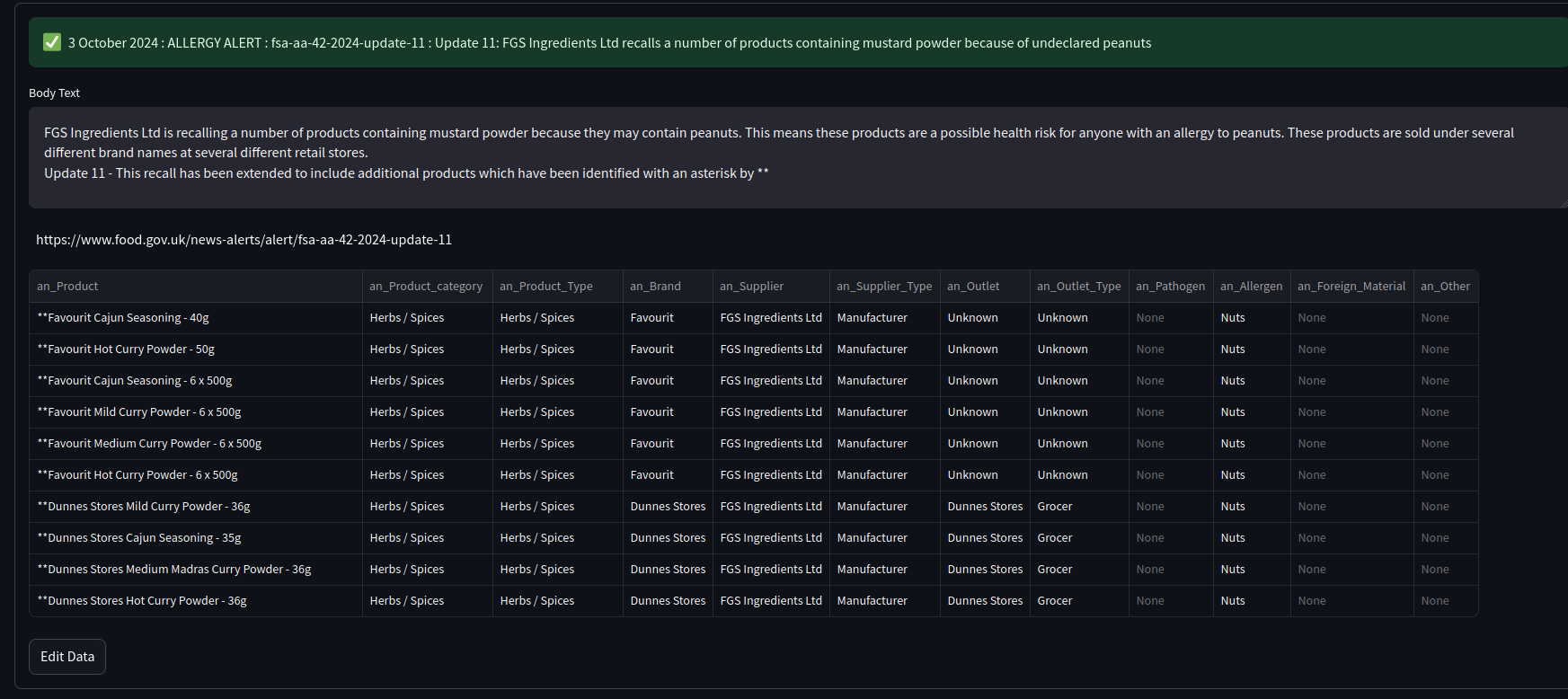Click the an_Outlet_Type column header

tap(1078, 287)
